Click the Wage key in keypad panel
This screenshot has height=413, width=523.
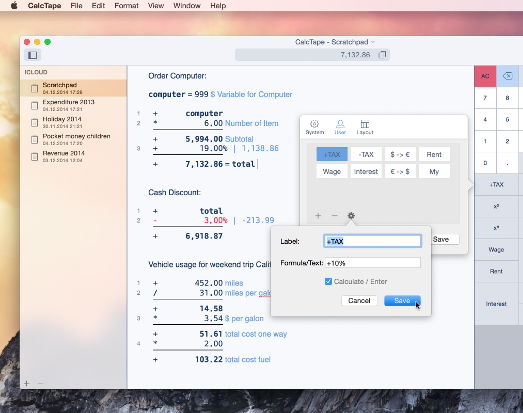tap(497, 250)
